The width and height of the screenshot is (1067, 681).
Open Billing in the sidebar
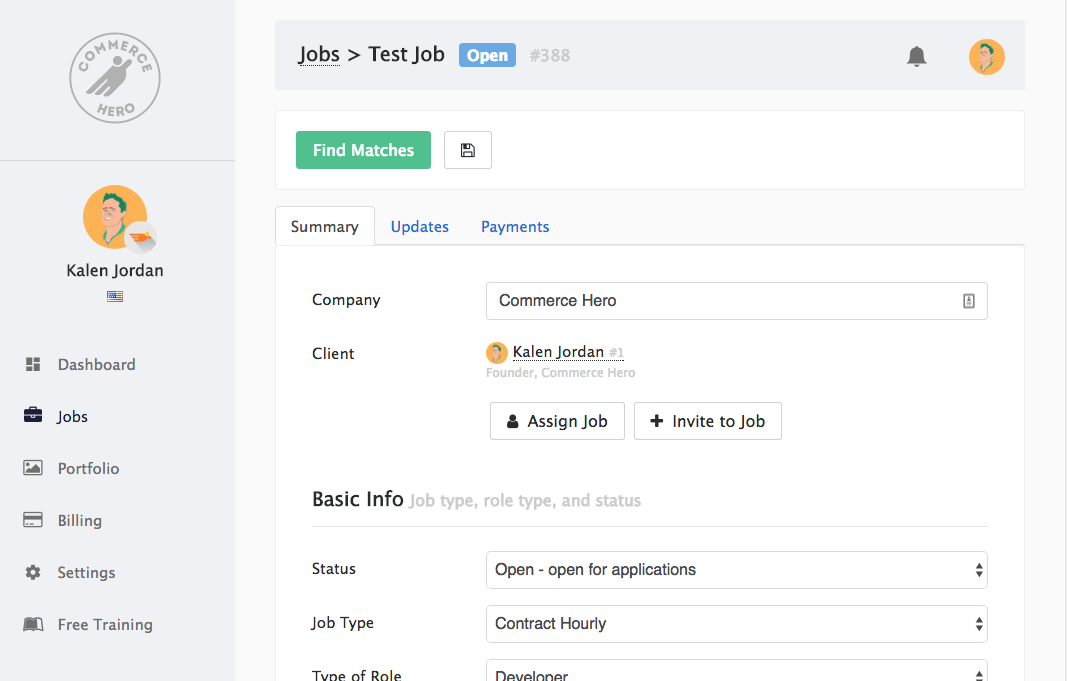80,520
